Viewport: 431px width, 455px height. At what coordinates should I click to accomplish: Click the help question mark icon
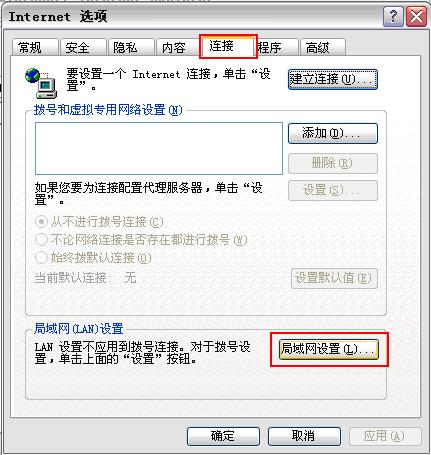(x=393, y=16)
